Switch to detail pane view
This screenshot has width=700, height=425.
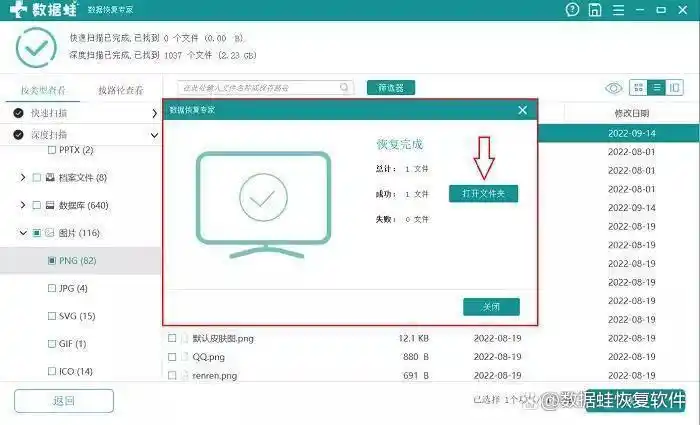[x=674, y=88]
